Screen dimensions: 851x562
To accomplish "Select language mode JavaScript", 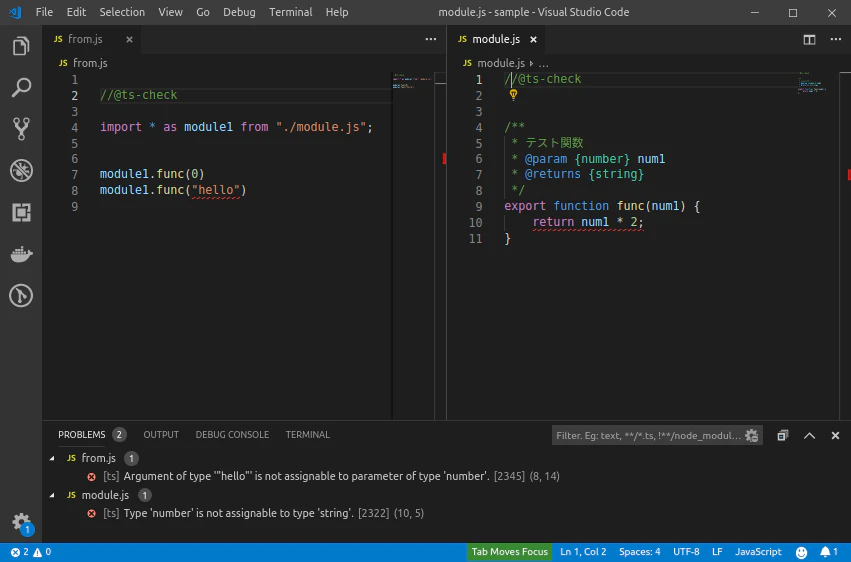I will pyautogui.click(x=758, y=552).
